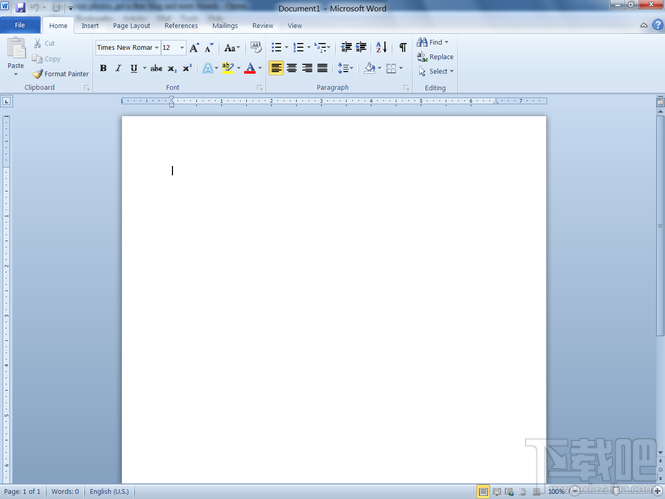Expand the Paste options arrow
This screenshot has height=499, width=665.
pos(16,74)
